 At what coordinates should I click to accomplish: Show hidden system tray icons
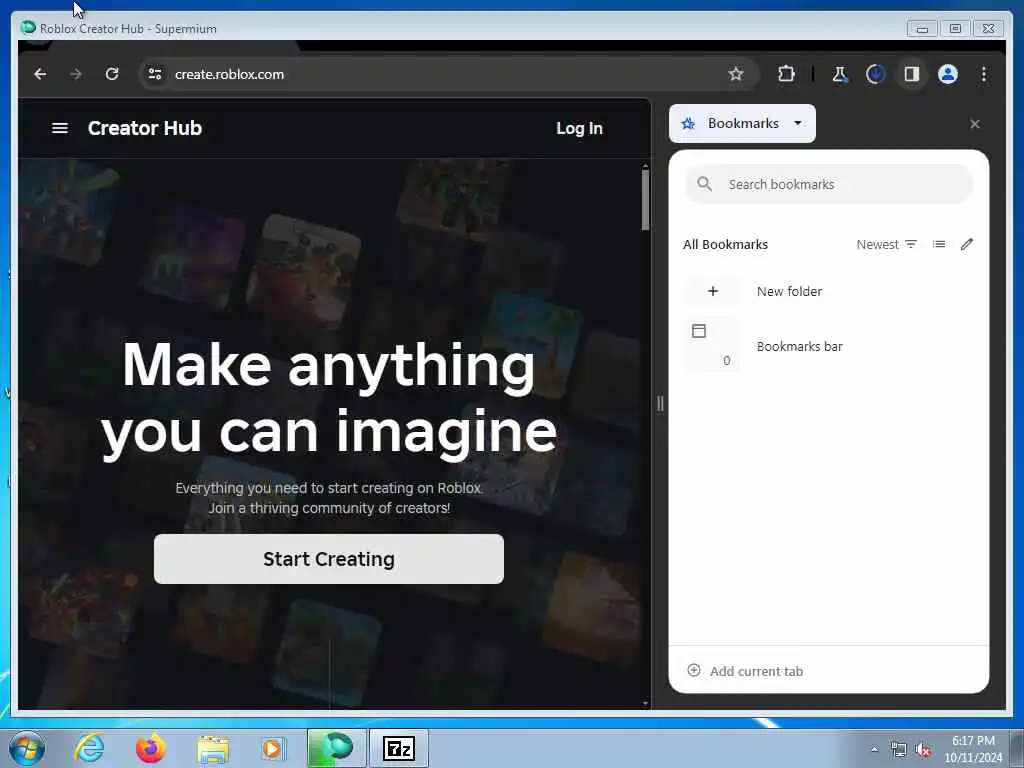[874, 750]
